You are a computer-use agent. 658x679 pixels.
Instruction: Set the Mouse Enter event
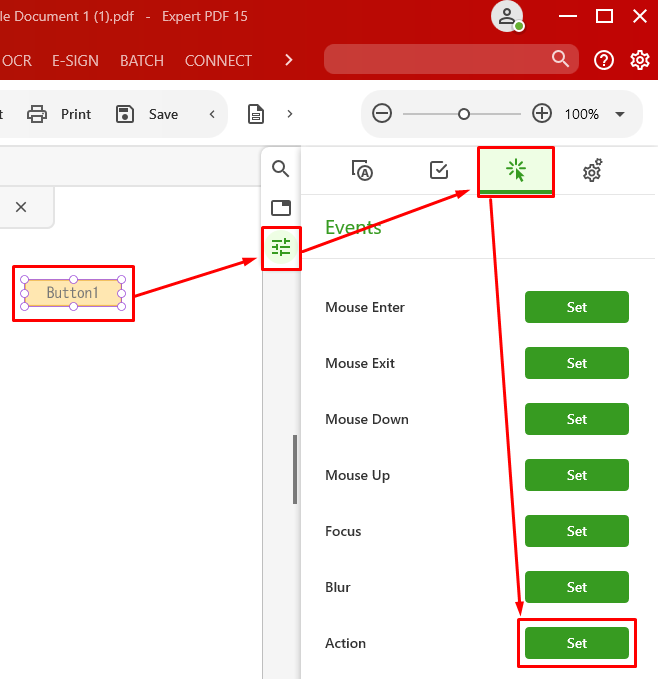click(x=577, y=307)
